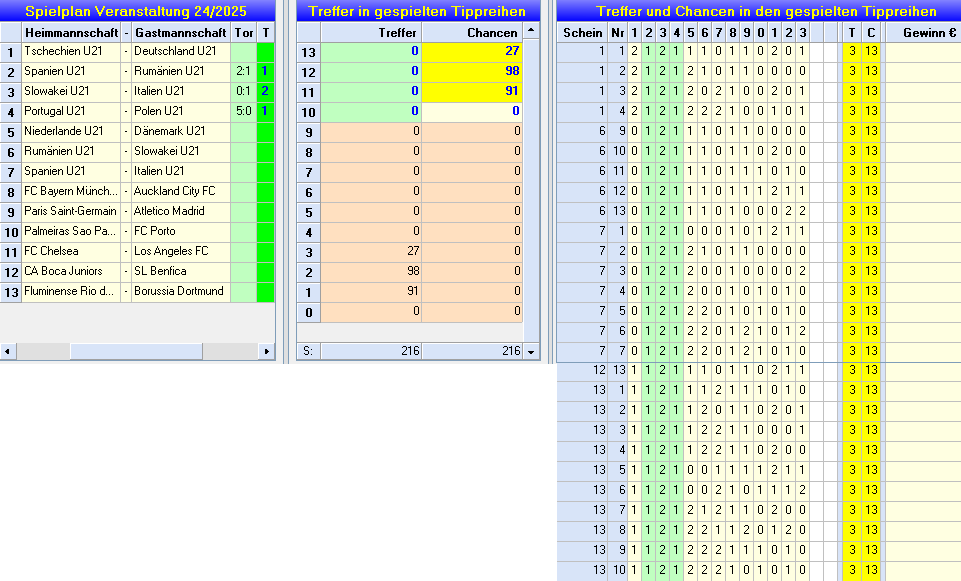Click the Treffer value 91 in row 1
Viewport: 961px width, 581px height.
pos(371,291)
